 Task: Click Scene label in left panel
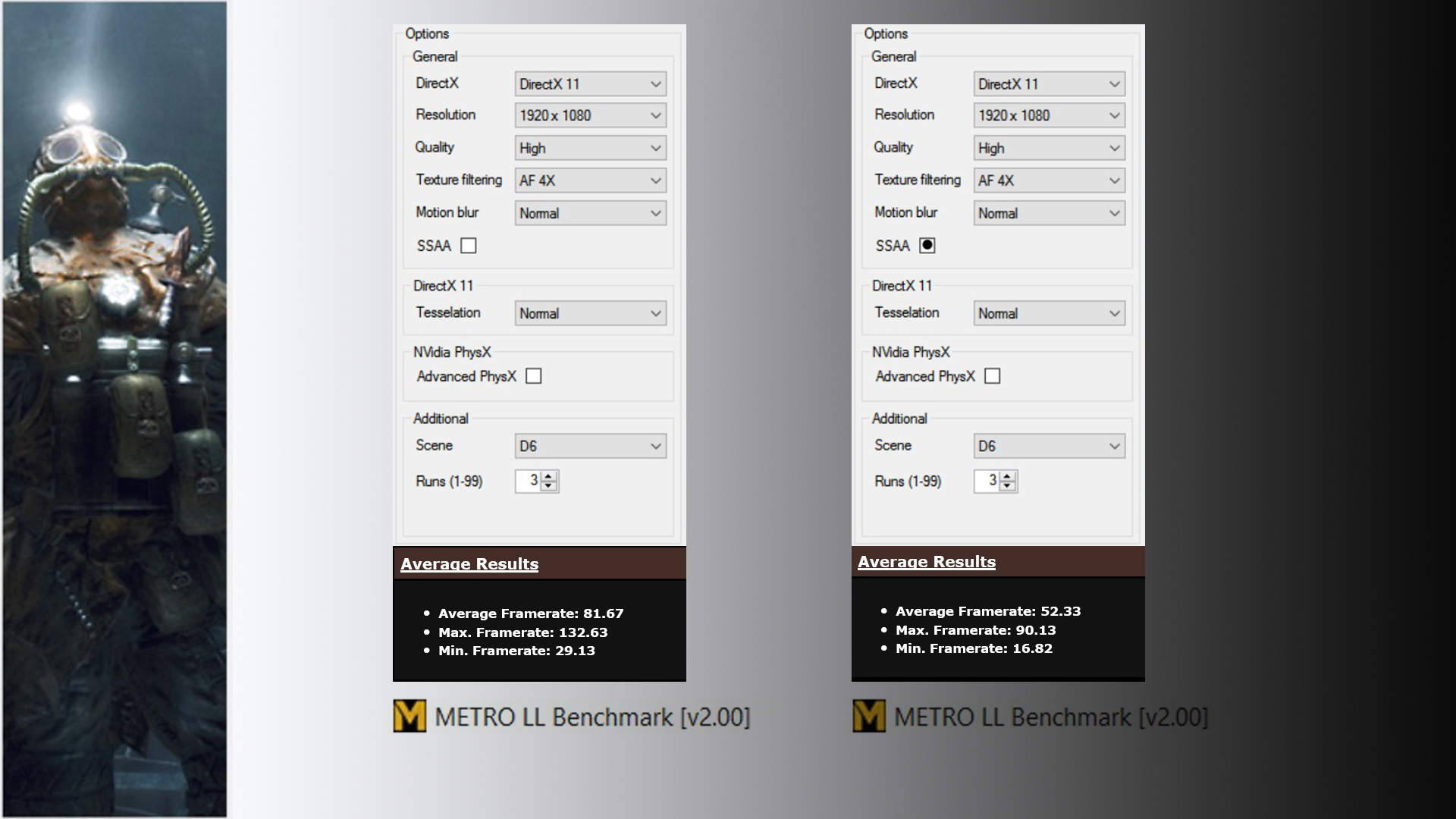pos(434,445)
